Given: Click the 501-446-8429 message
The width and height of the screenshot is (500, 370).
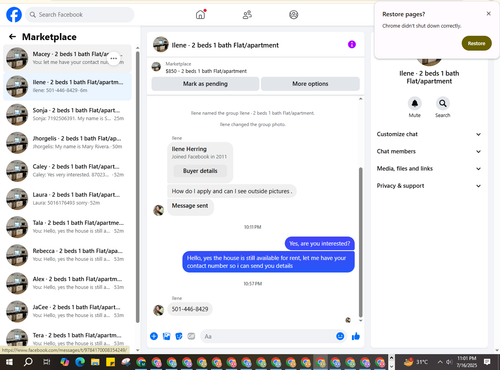Looking at the screenshot, I should click(190, 309).
